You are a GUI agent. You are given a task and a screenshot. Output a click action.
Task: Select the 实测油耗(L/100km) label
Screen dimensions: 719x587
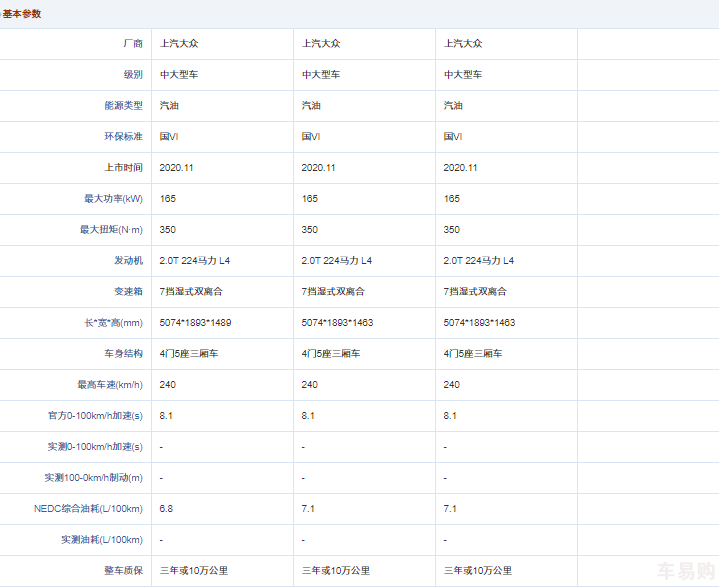[102, 540]
